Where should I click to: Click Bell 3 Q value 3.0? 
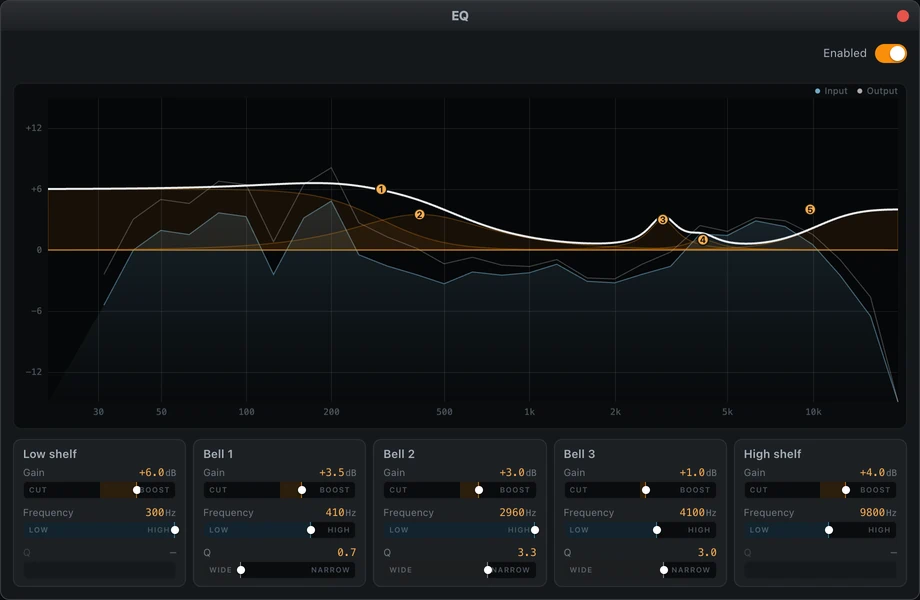click(706, 552)
